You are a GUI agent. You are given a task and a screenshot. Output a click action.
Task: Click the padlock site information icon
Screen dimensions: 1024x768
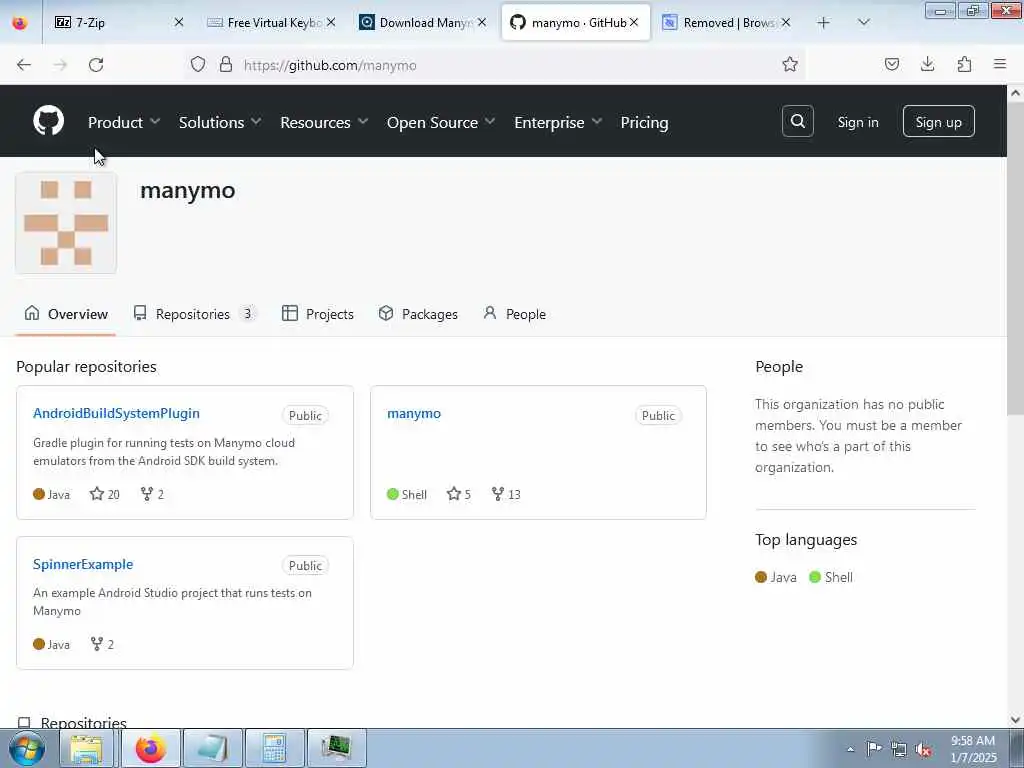(x=226, y=64)
